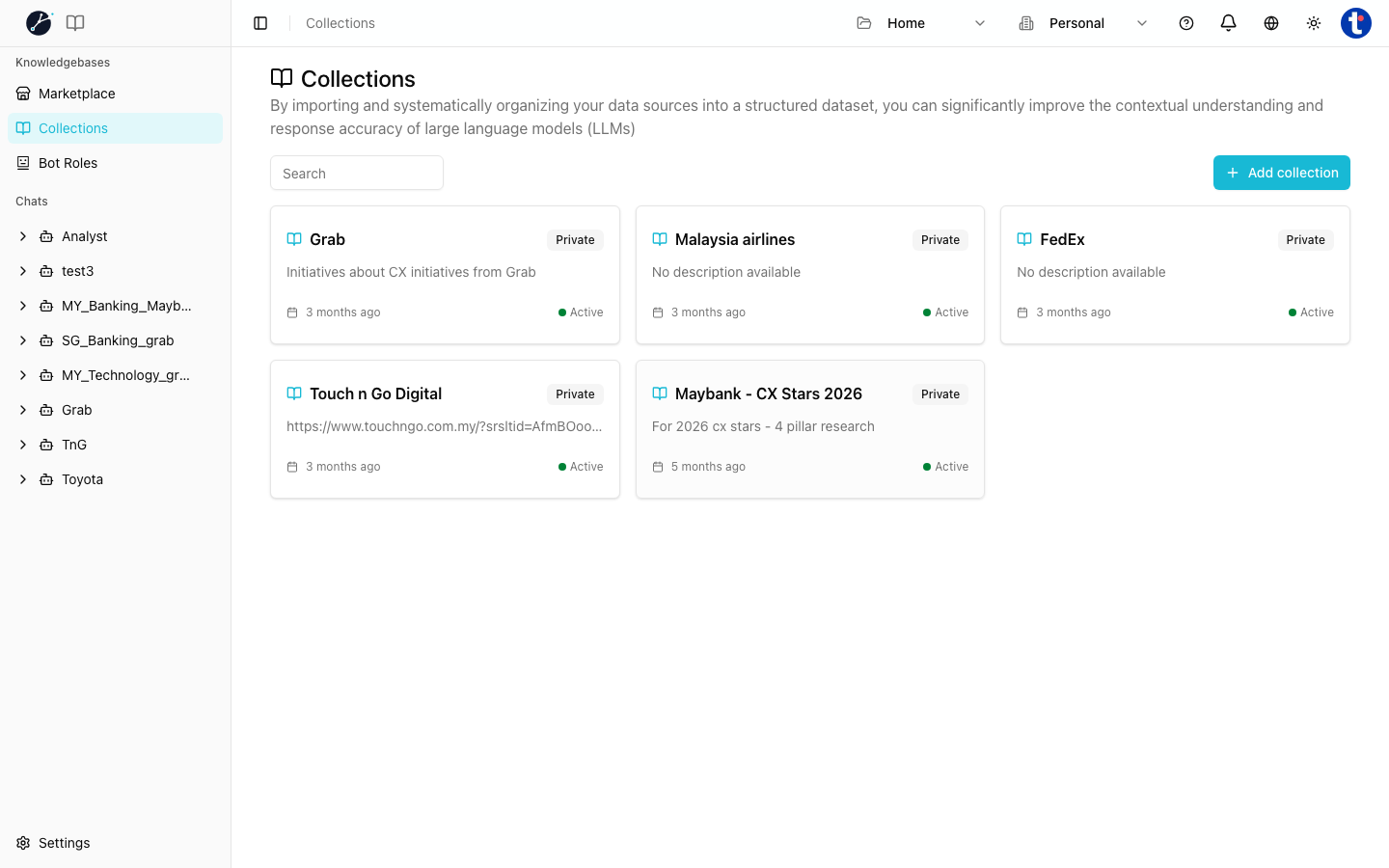Click the Touch n Go Digital book icon

(294, 393)
